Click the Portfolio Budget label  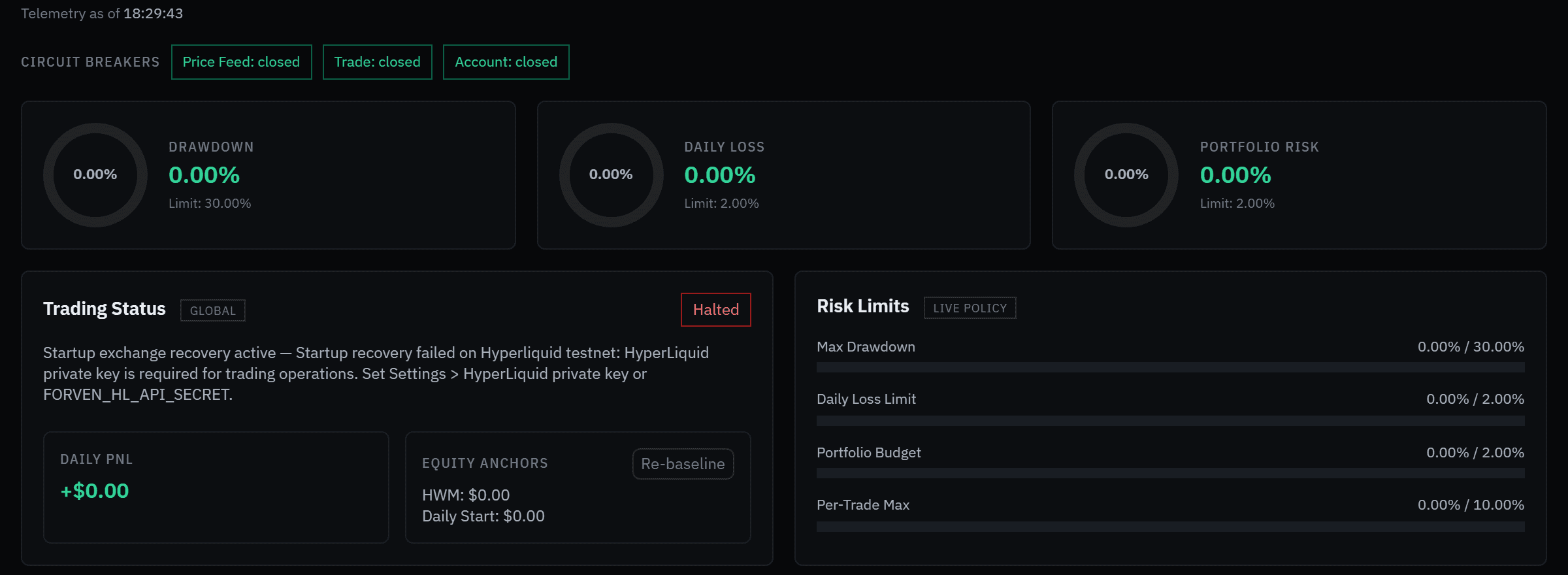pos(868,453)
